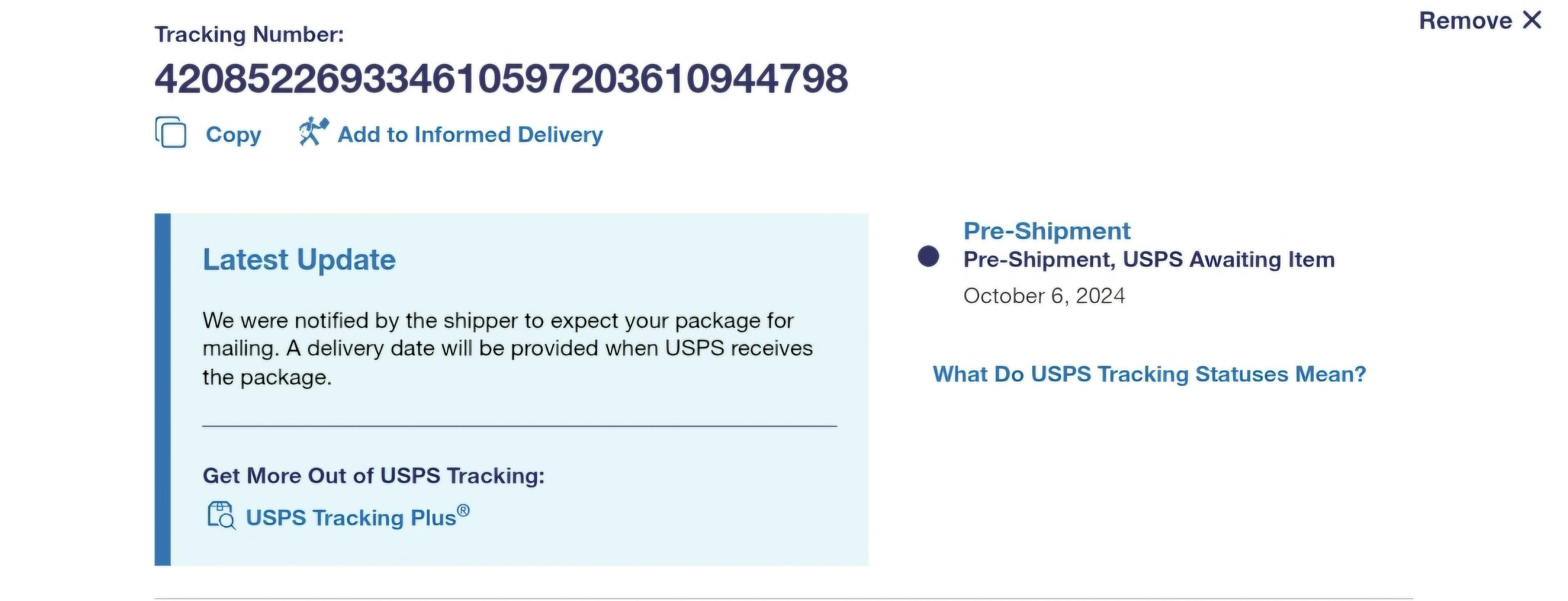This screenshot has height=601, width=1568.
Task: Click the USPS Tracking Plus package icon
Action: [x=221, y=516]
